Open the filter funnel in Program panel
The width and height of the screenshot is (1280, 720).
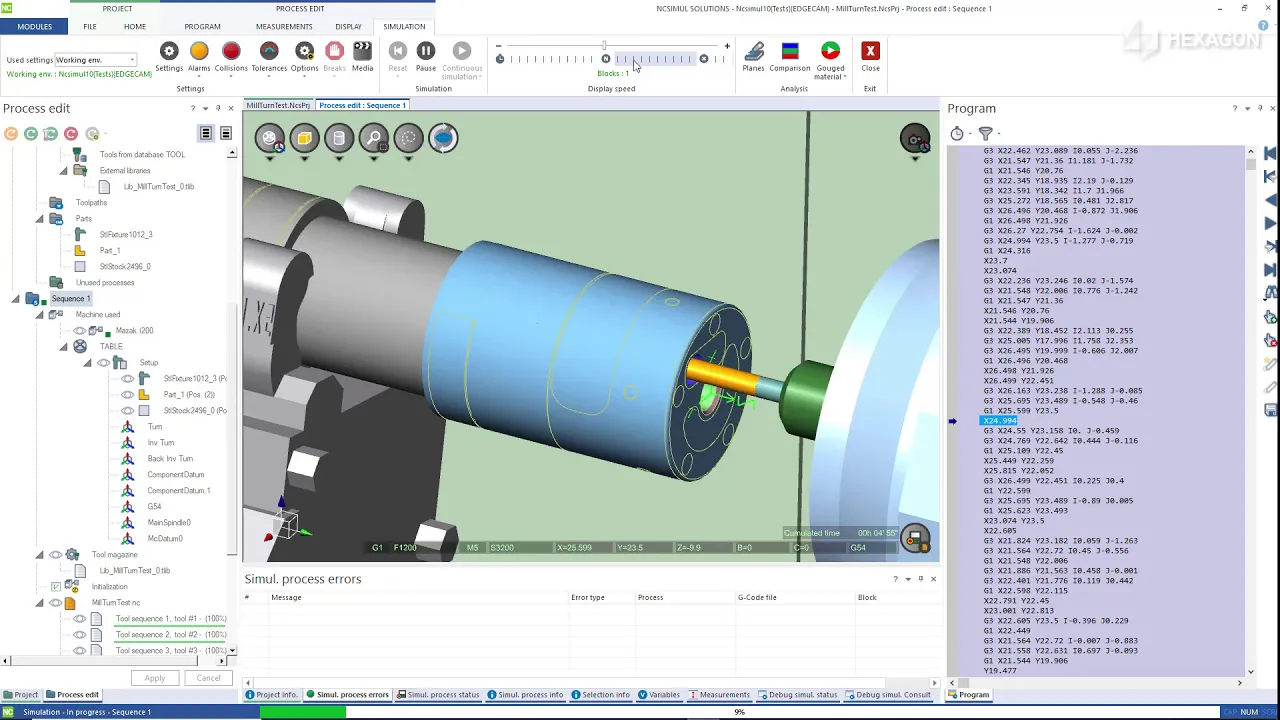point(985,133)
